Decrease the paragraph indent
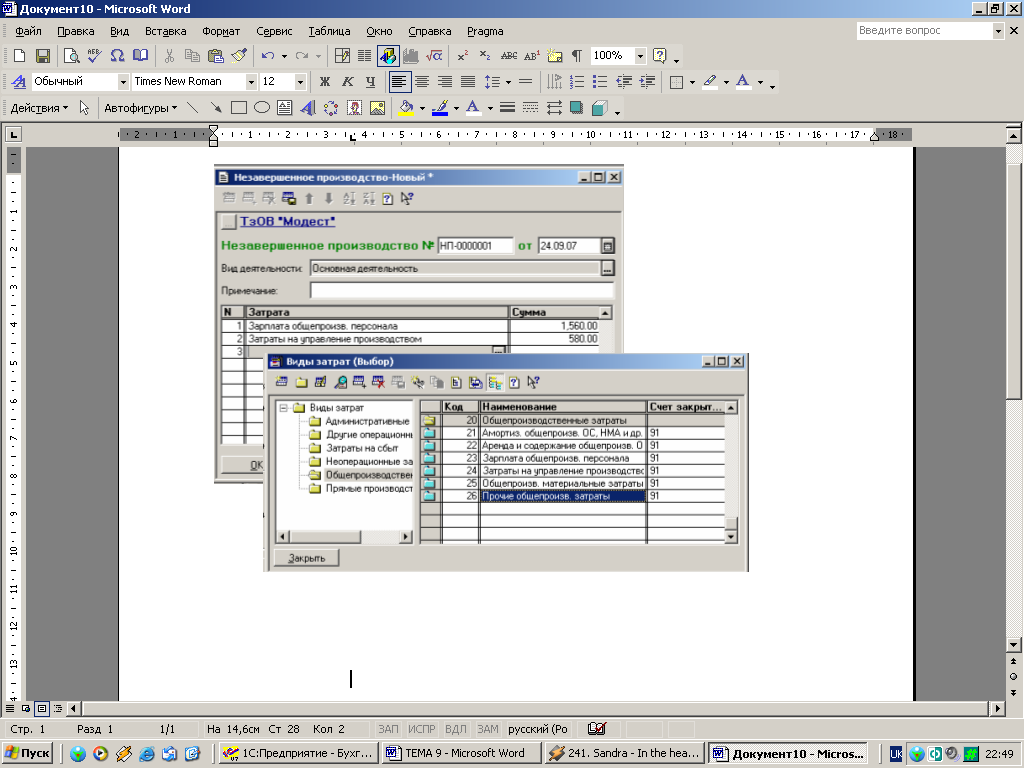Viewport: 1024px width, 768px height. (624, 82)
